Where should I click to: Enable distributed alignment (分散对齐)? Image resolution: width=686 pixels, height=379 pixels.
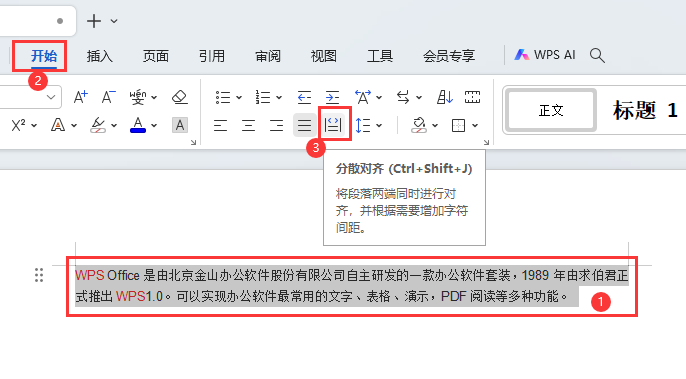[333, 125]
